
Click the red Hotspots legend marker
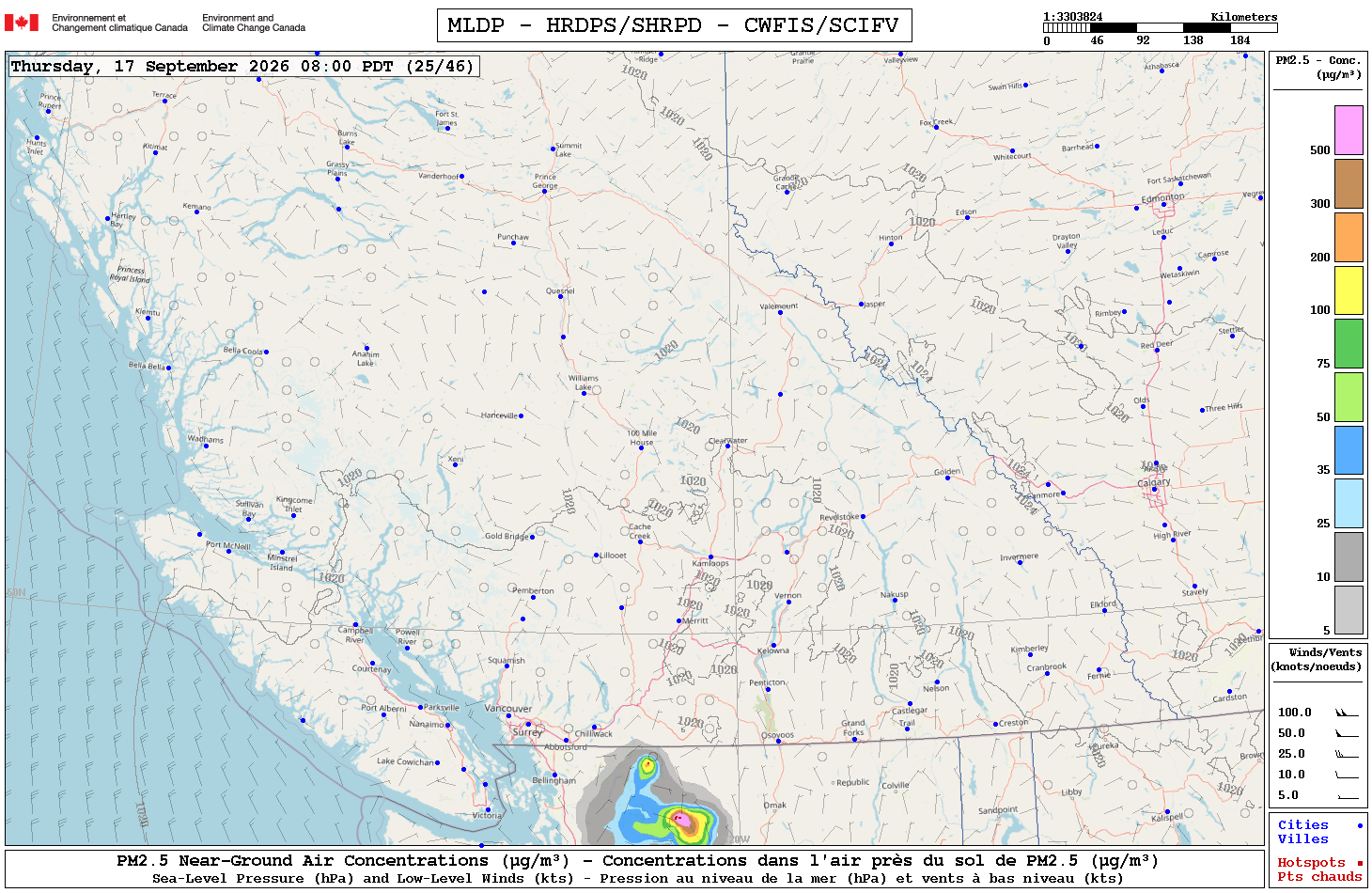pos(1359,863)
